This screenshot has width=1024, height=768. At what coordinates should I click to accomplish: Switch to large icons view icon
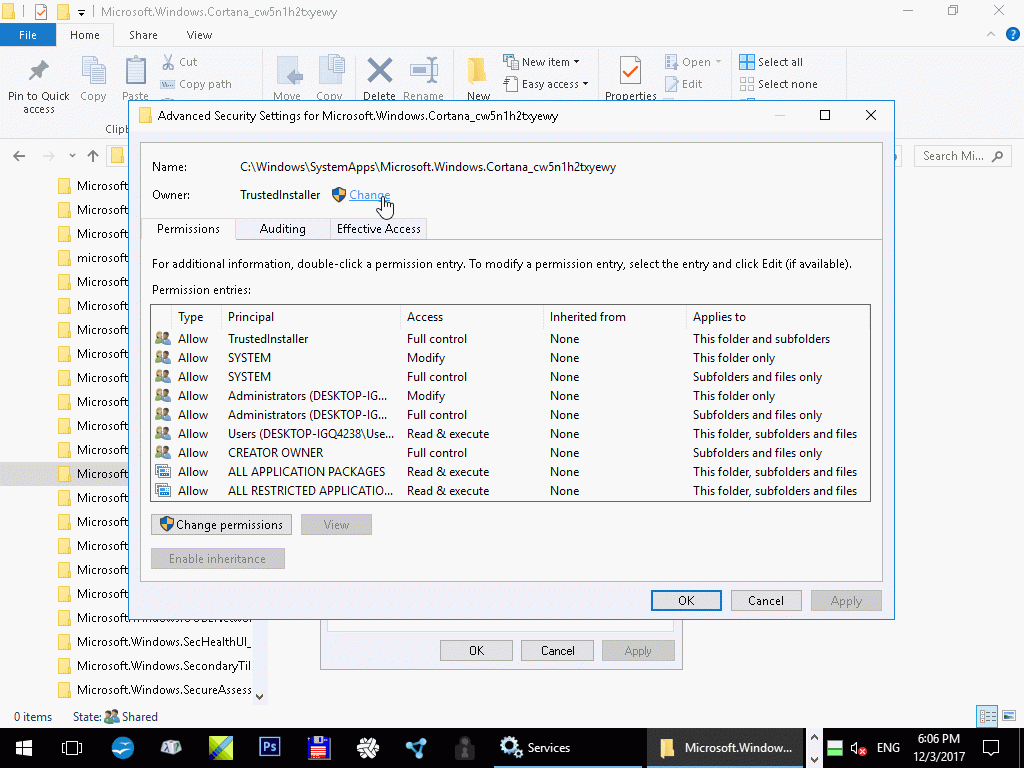click(x=1009, y=716)
